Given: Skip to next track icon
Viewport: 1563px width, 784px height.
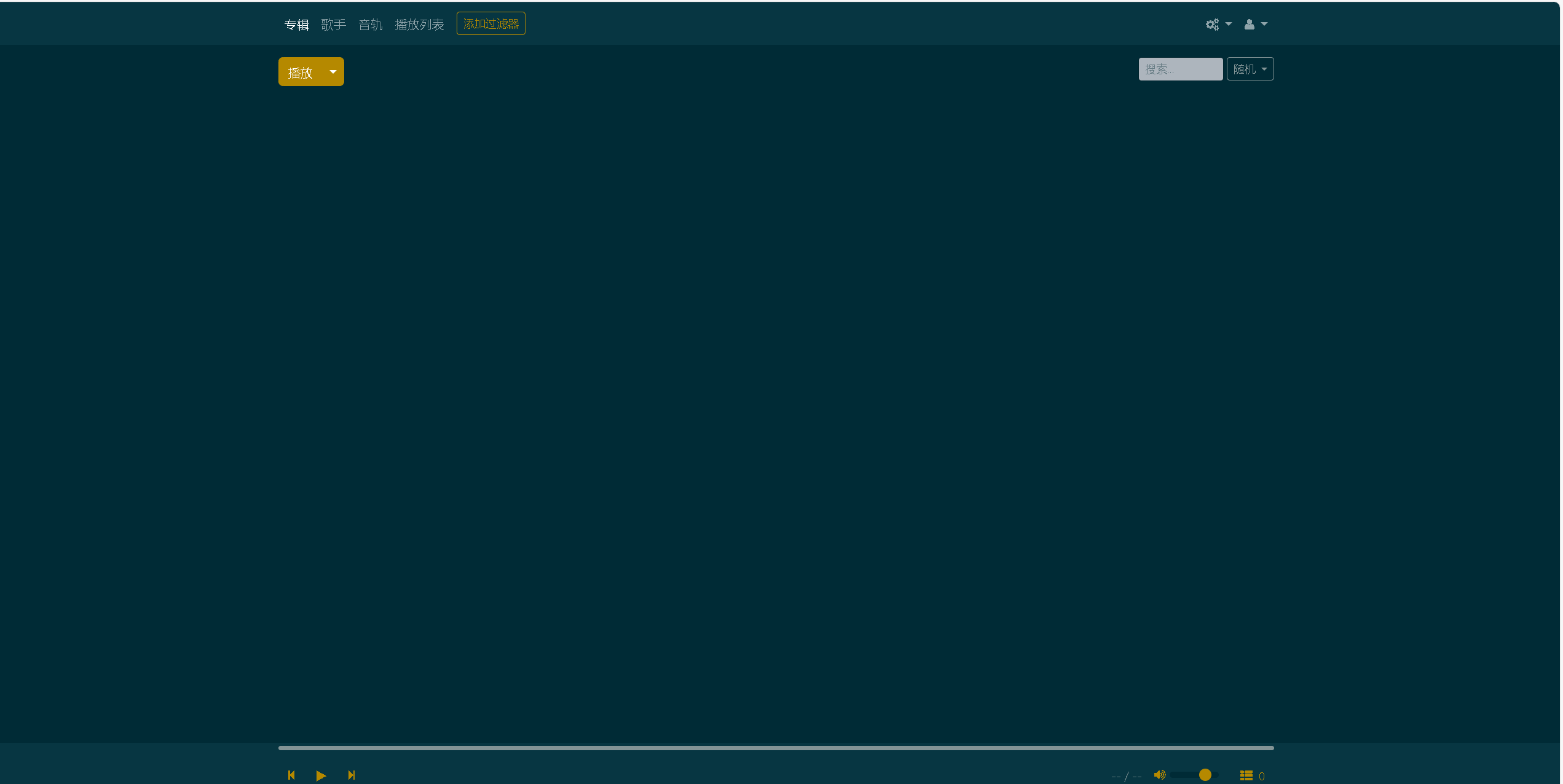Looking at the screenshot, I should click(351, 775).
